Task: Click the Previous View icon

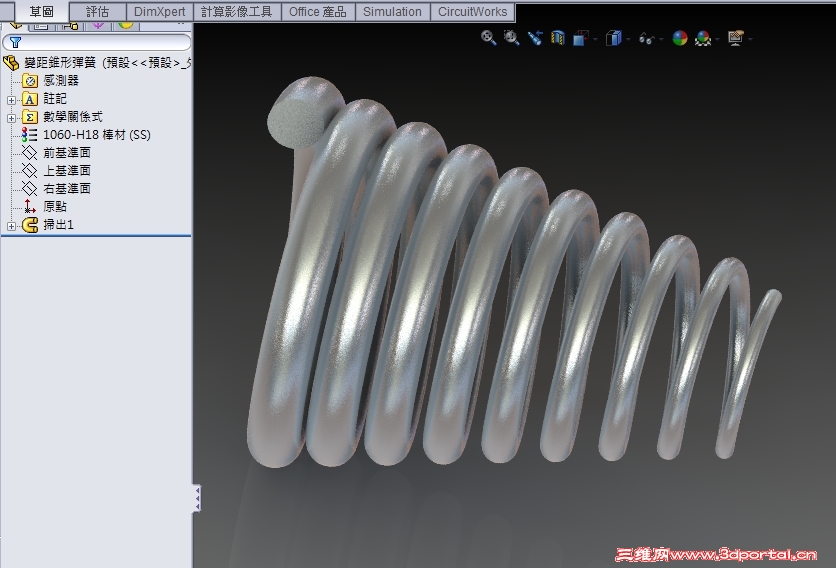Action: click(535, 38)
